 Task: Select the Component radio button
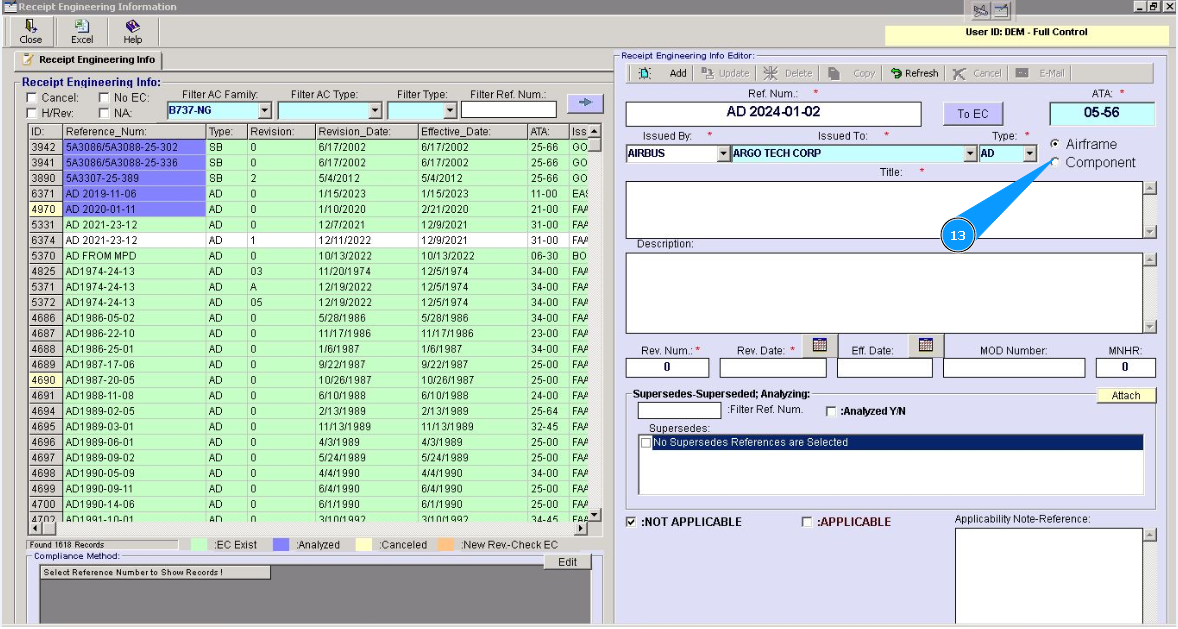tap(1055, 162)
